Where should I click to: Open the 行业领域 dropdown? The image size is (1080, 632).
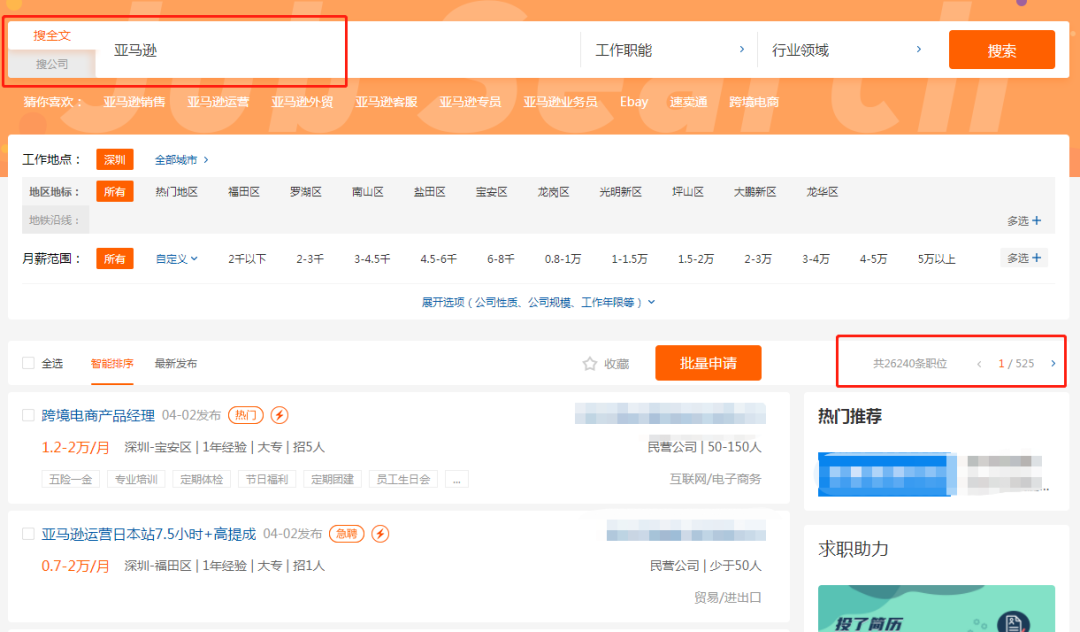(845, 50)
